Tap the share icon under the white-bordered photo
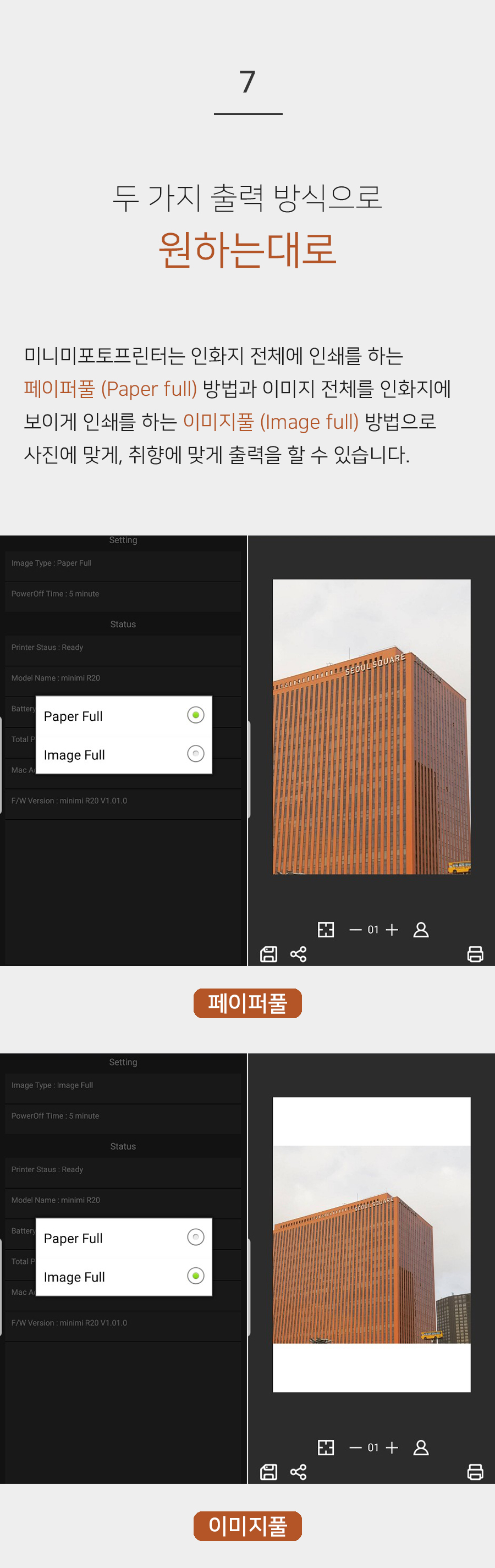The width and height of the screenshot is (495, 1568). [298, 1472]
